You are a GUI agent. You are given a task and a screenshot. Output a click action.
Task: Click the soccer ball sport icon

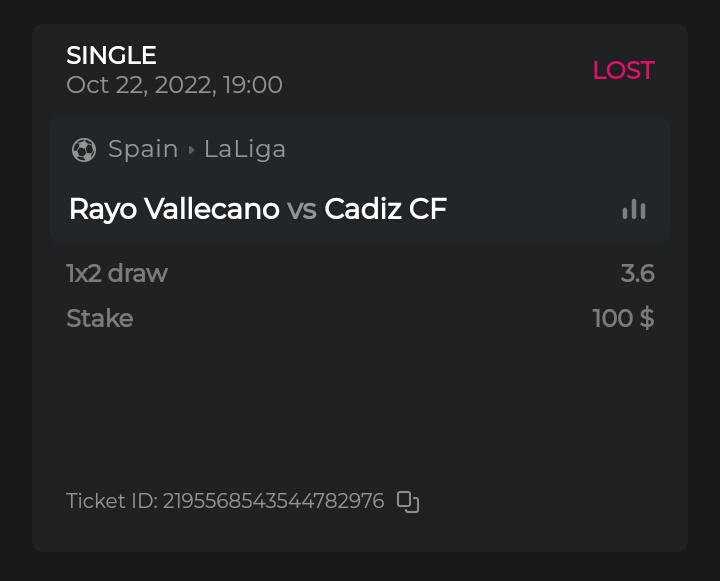point(84,150)
